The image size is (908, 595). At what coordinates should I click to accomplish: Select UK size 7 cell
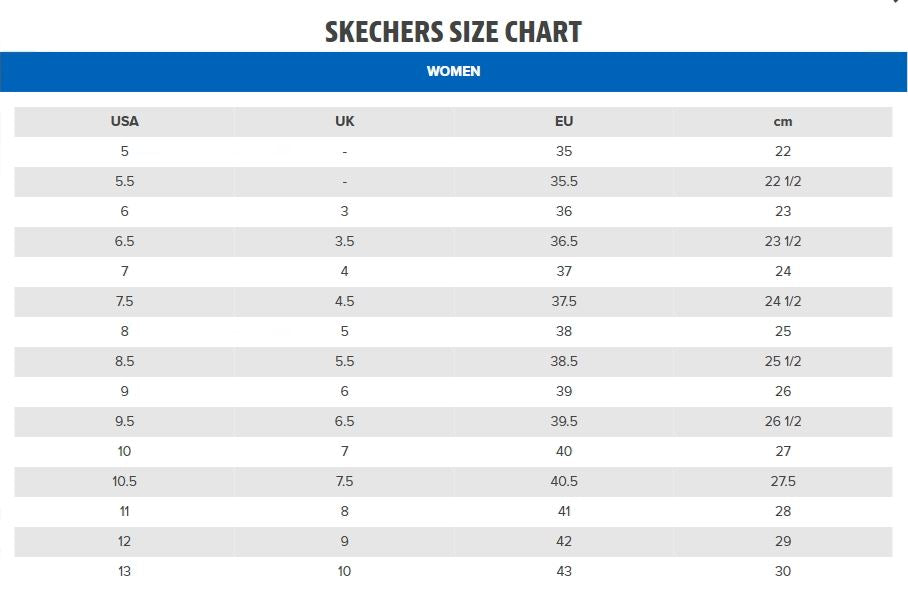tap(345, 451)
